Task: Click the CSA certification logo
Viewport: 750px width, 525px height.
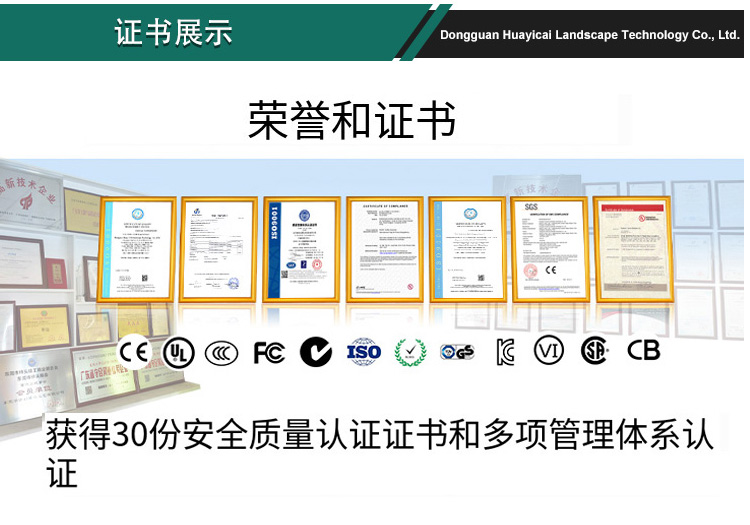Action: point(595,351)
